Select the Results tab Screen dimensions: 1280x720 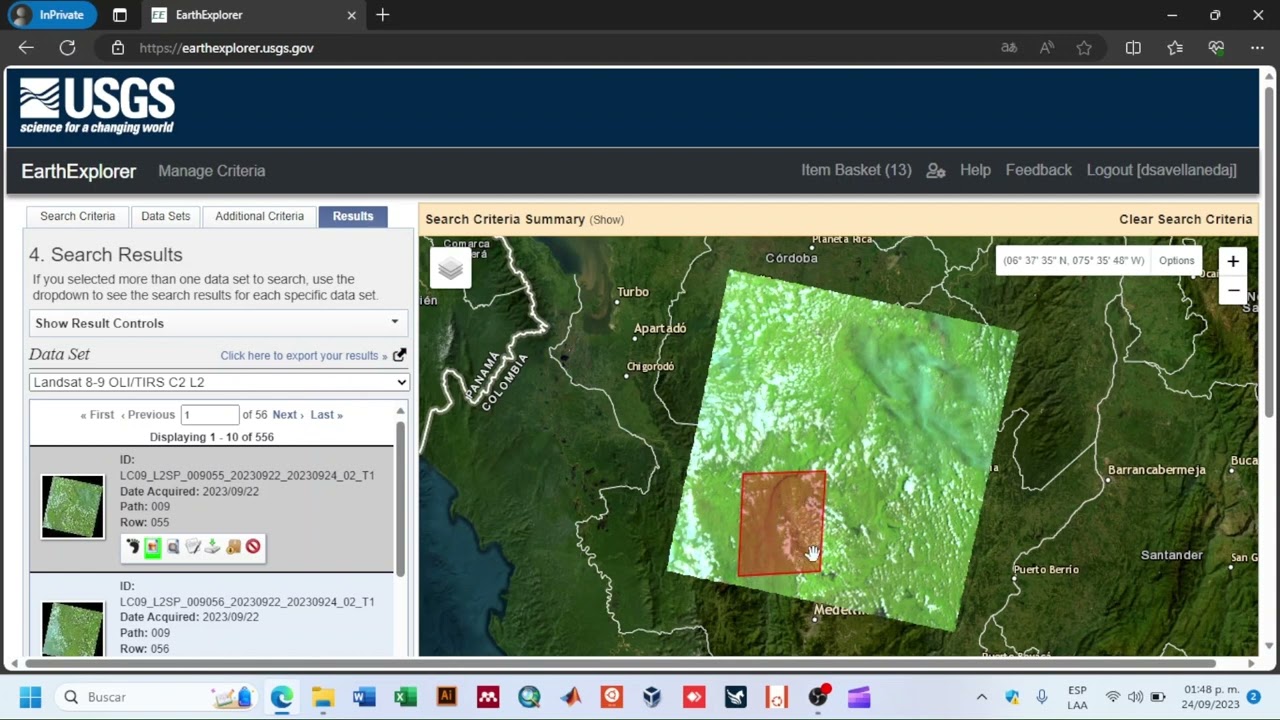pos(353,216)
